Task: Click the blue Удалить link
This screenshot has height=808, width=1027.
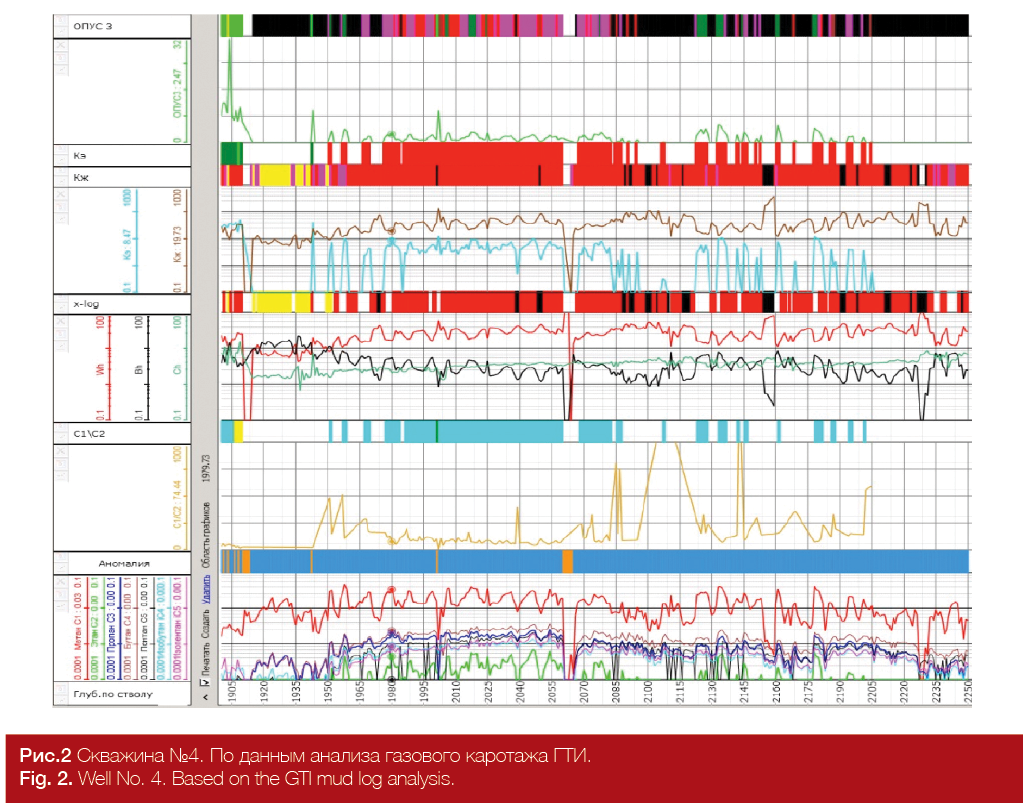Action: click(x=206, y=590)
